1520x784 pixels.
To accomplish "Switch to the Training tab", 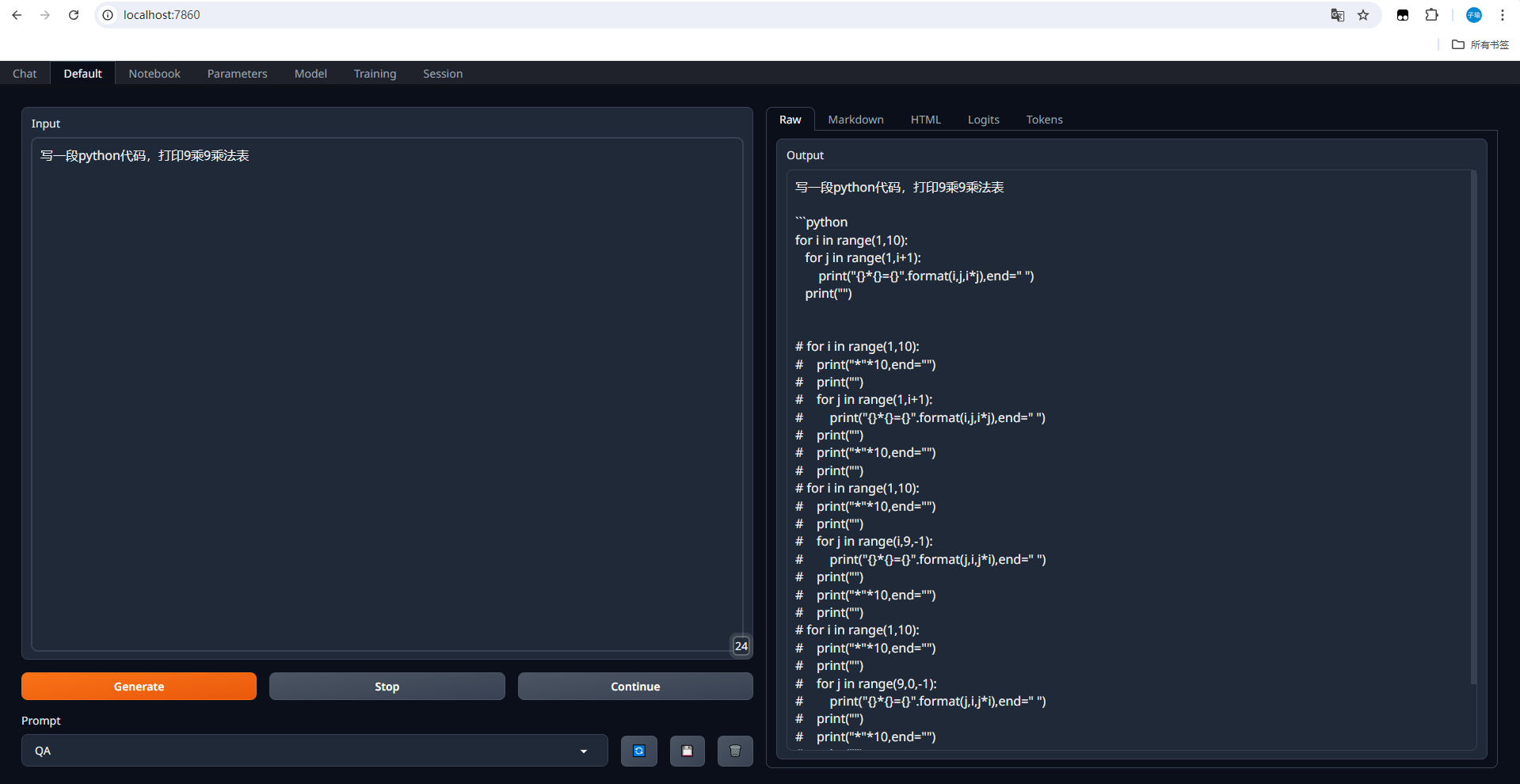I will (x=375, y=74).
